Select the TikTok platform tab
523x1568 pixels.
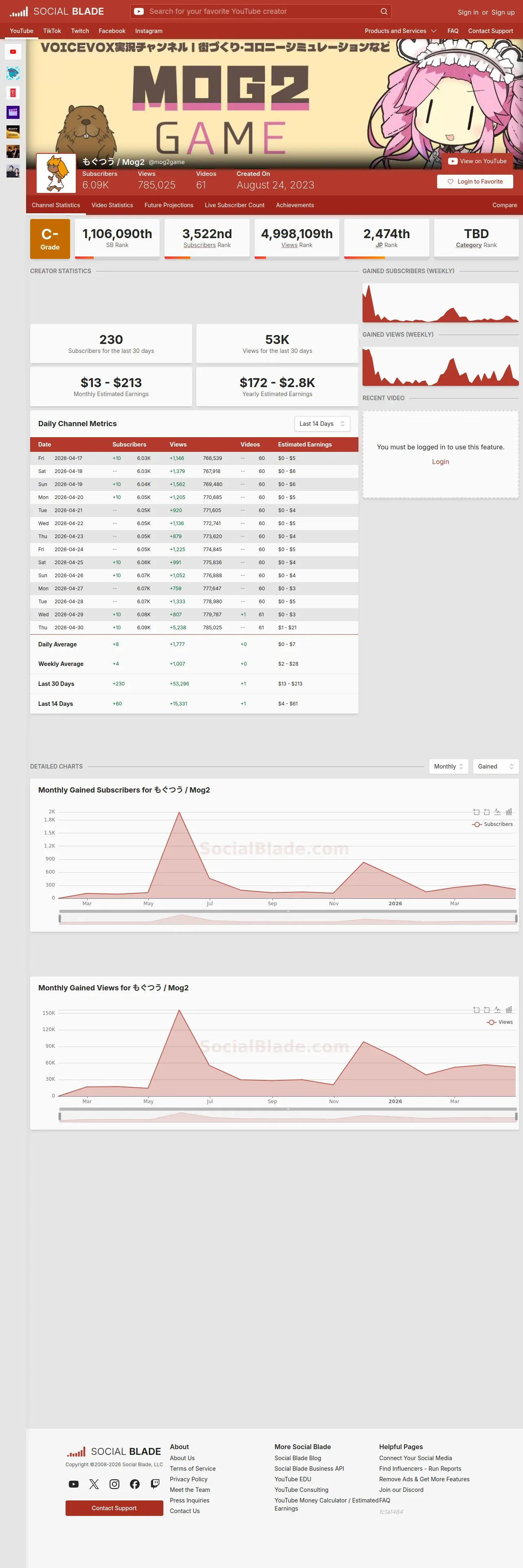(52, 31)
